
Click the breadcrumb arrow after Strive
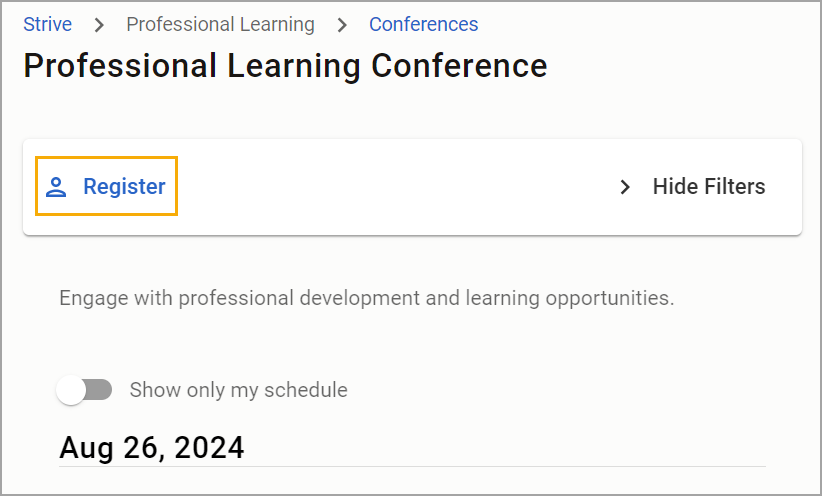[99, 25]
